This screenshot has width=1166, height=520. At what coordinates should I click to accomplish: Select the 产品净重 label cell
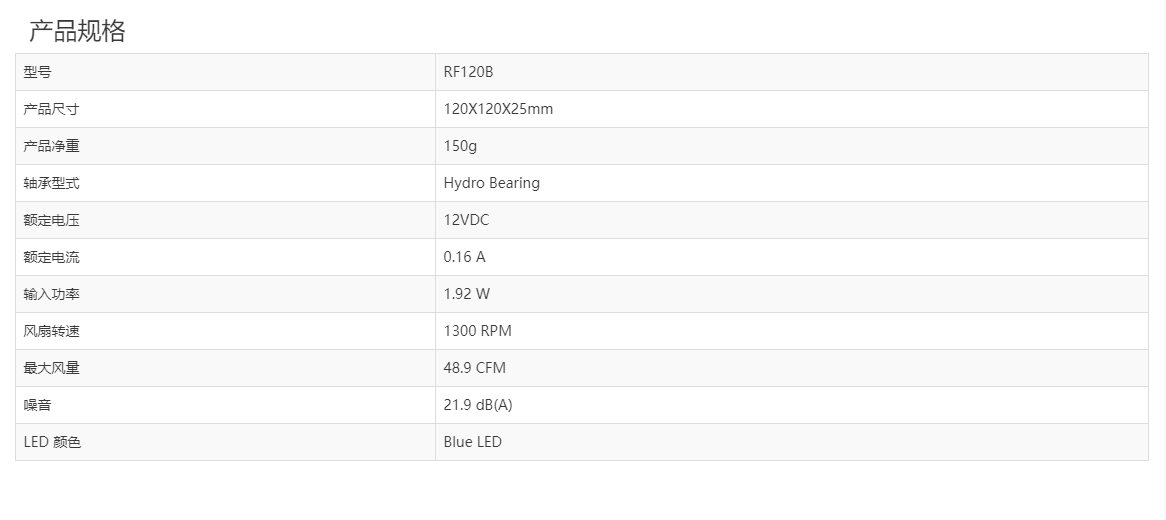51,146
